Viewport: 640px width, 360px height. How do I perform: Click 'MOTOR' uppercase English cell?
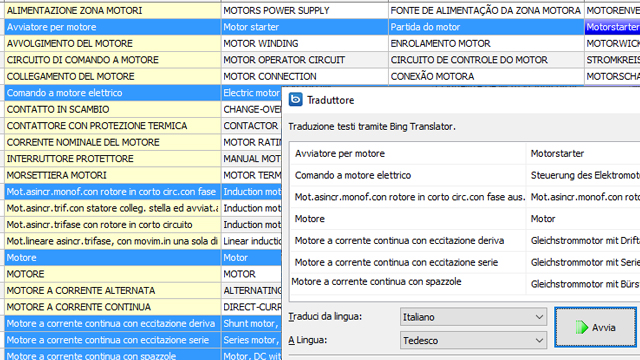tap(251, 274)
